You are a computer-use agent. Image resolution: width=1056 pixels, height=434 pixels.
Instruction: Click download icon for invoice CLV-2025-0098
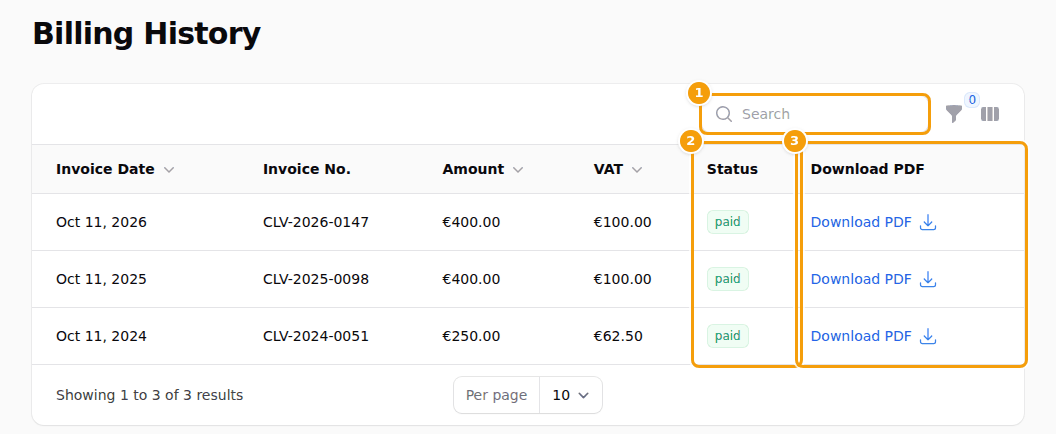click(929, 279)
